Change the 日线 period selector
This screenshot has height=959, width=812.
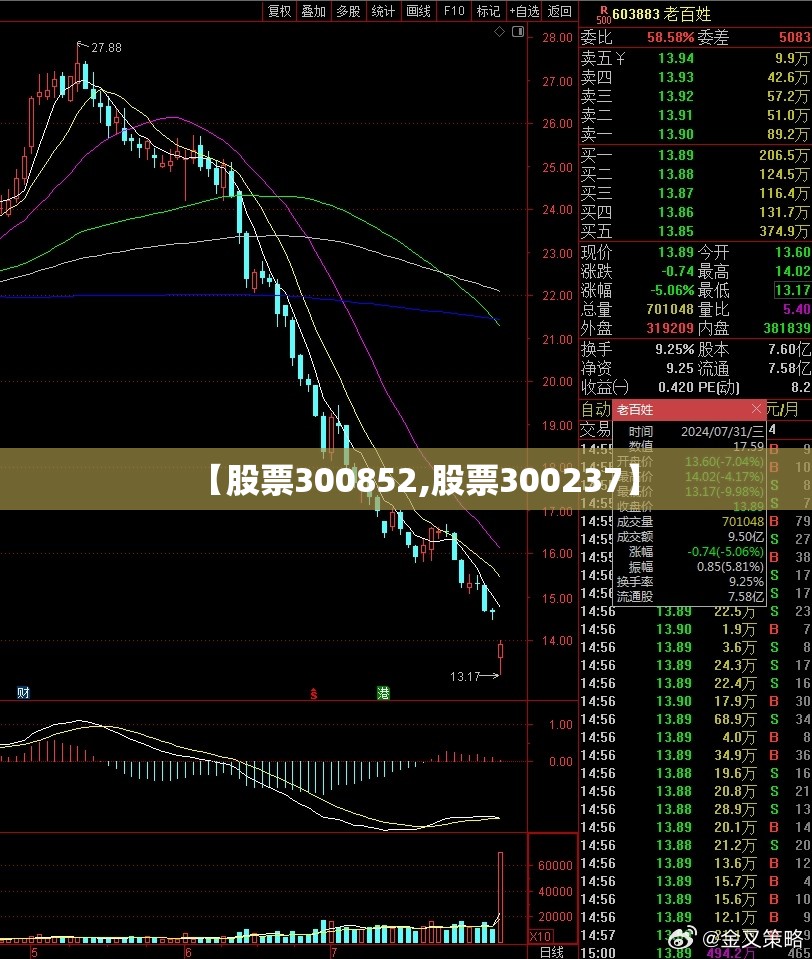(x=552, y=952)
